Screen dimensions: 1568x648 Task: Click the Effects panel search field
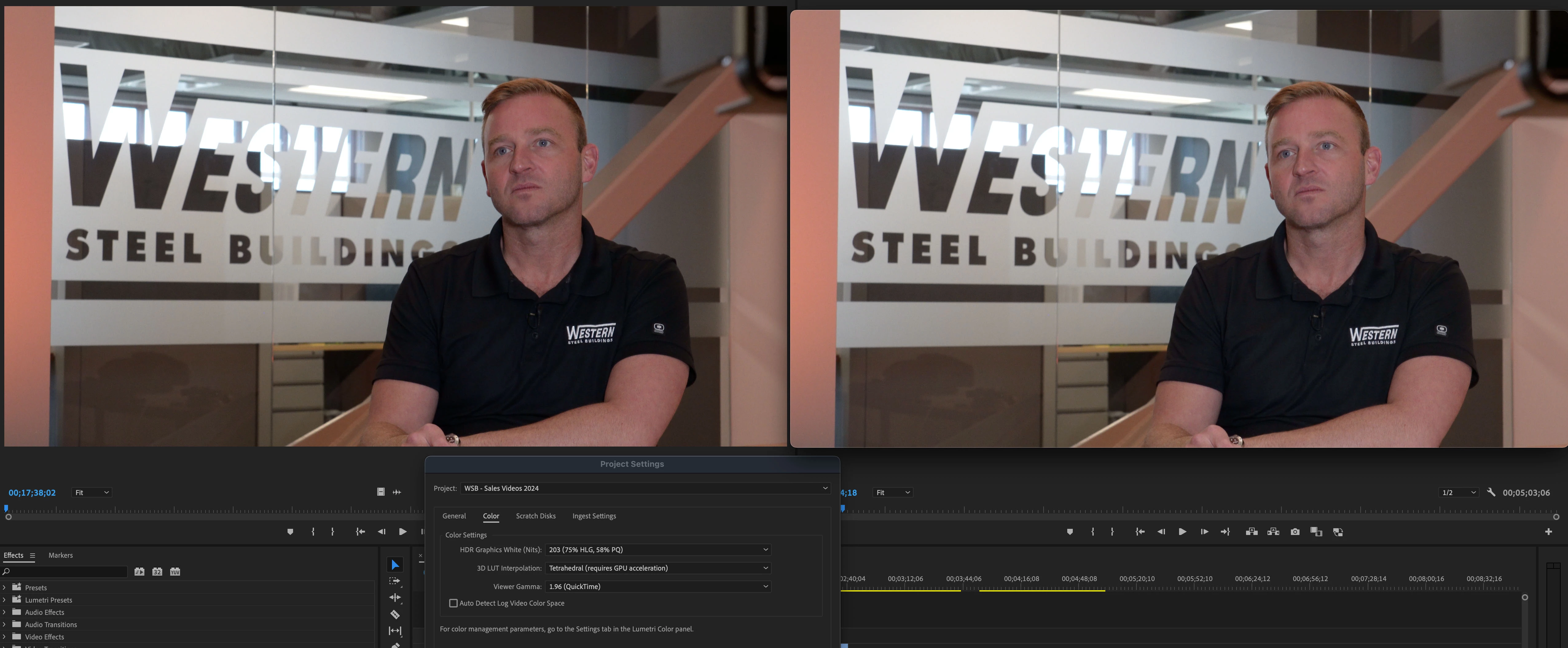click(67, 571)
